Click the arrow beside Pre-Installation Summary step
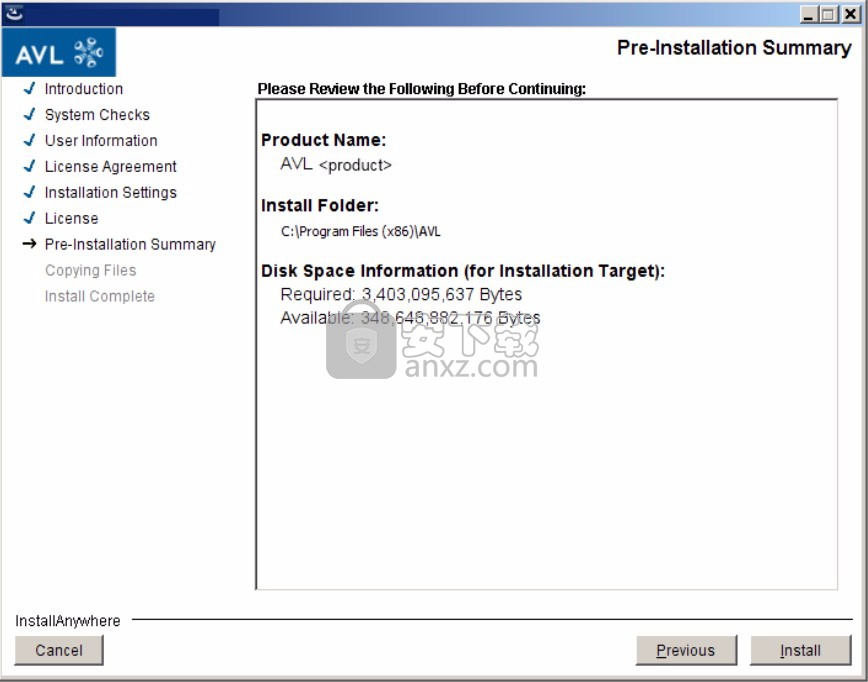Screen dimensions: 868x682 point(29,244)
